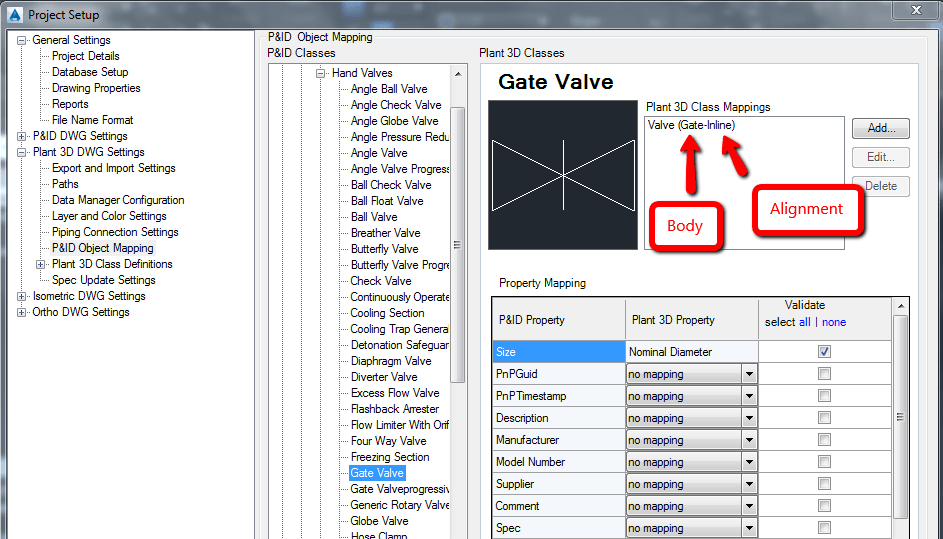Image resolution: width=943 pixels, height=539 pixels.
Task: Collapse the Hand Valves class group
Action: 322,73
